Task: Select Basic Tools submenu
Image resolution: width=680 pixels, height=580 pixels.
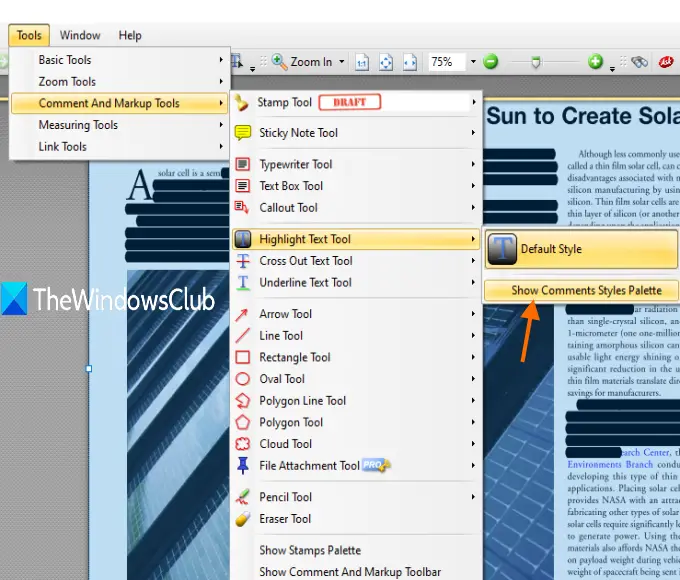Action: pos(119,60)
